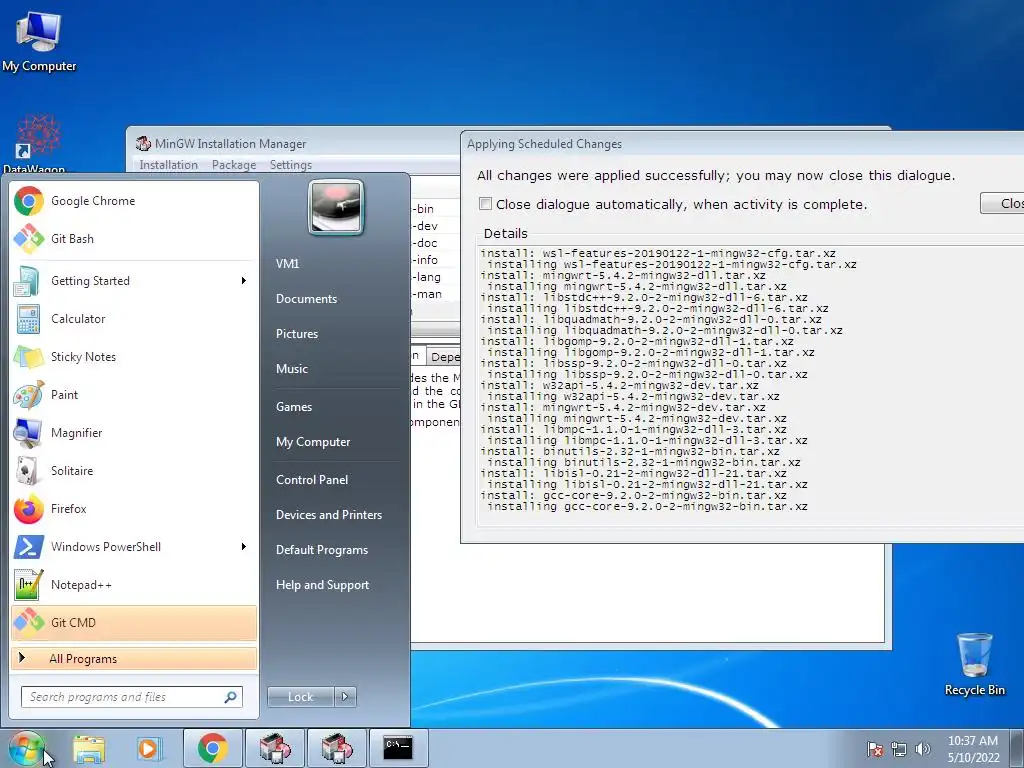Screen dimensions: 1024x768
Task: Open the Settings menu in MinGW
Action: click(291, 165)
